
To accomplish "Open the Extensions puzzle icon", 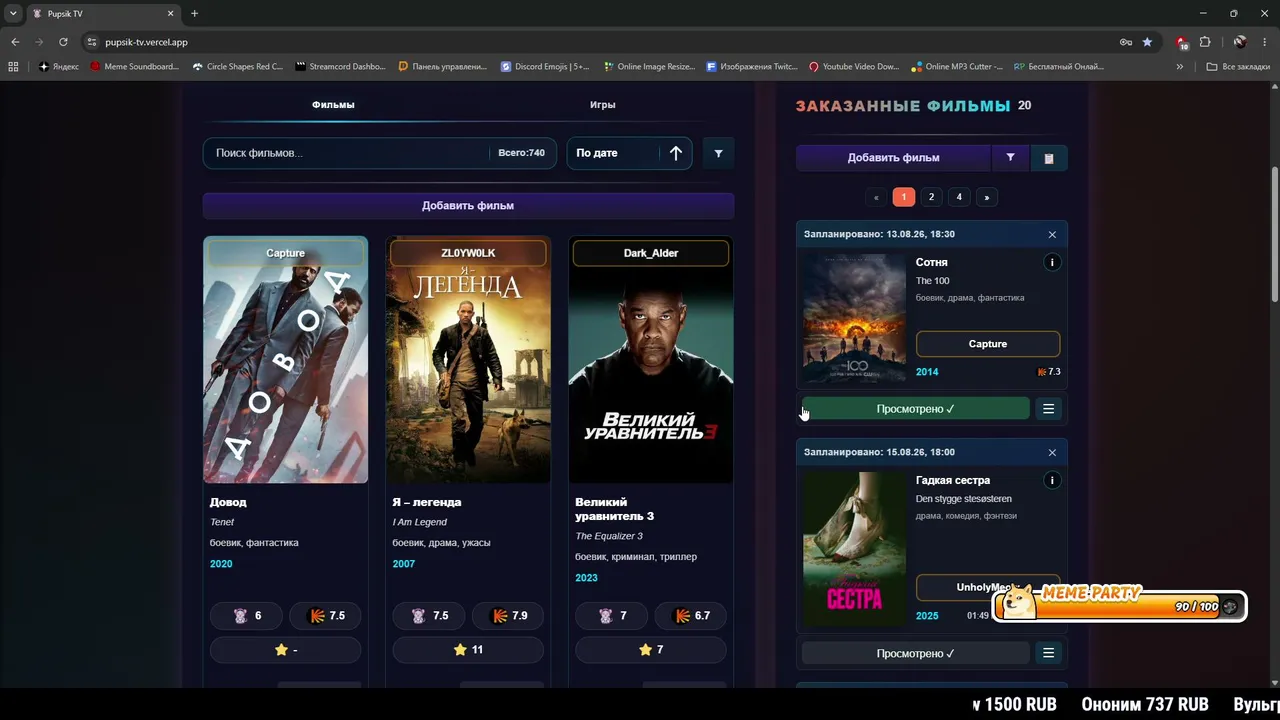I will [x=1205, y=42].
